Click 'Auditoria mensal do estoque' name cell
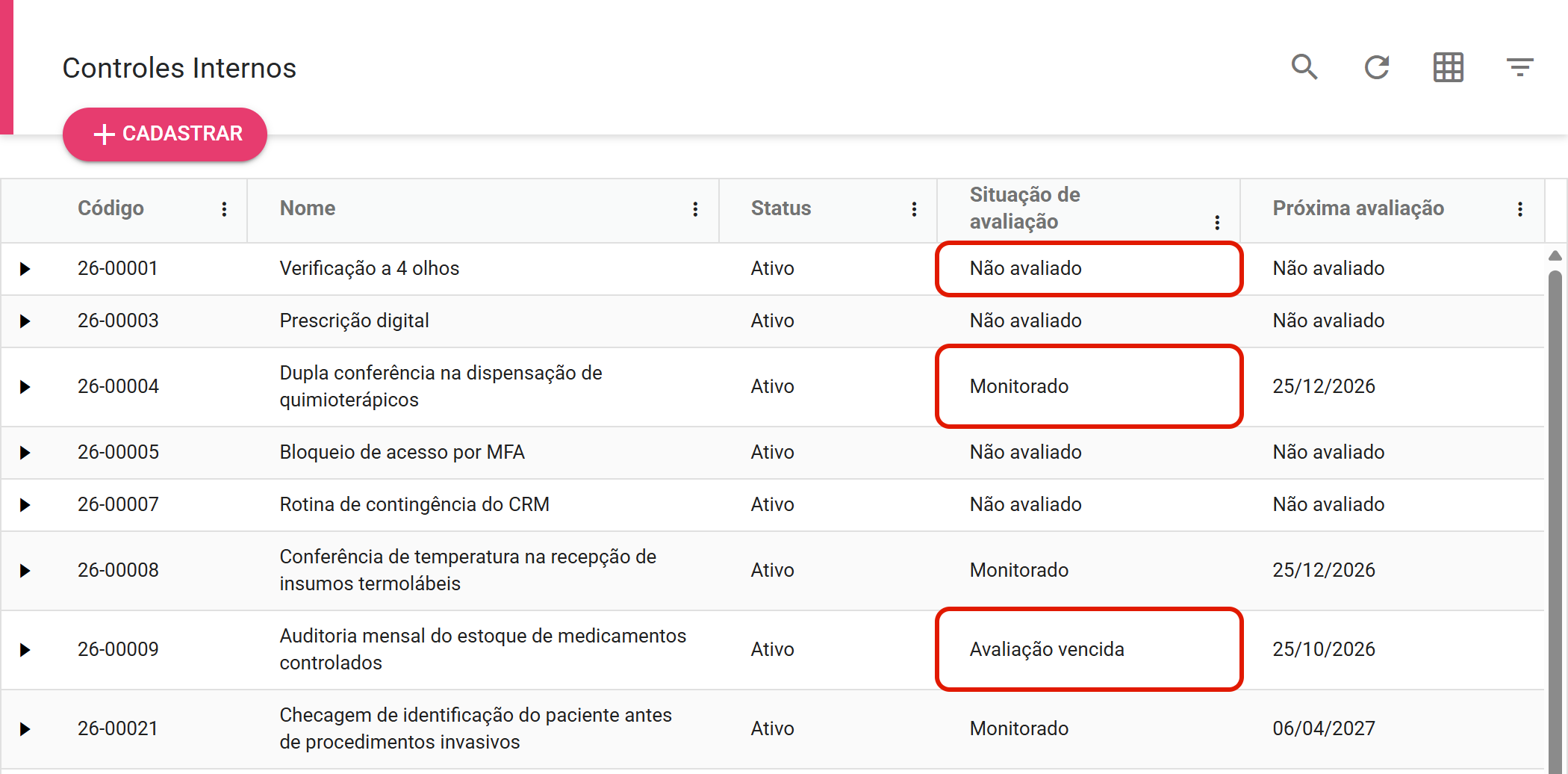 (482, 649)
